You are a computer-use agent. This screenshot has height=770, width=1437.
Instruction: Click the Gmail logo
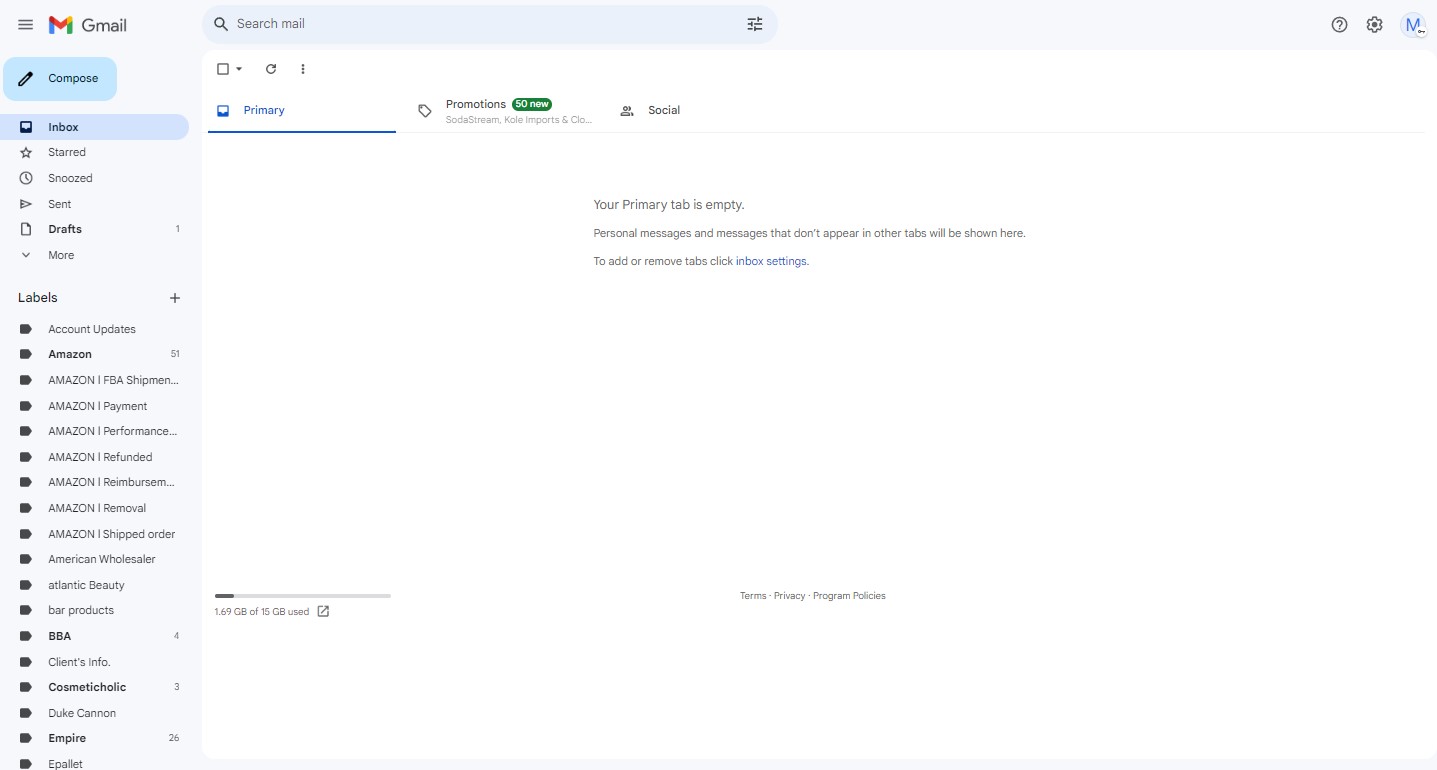88,25
